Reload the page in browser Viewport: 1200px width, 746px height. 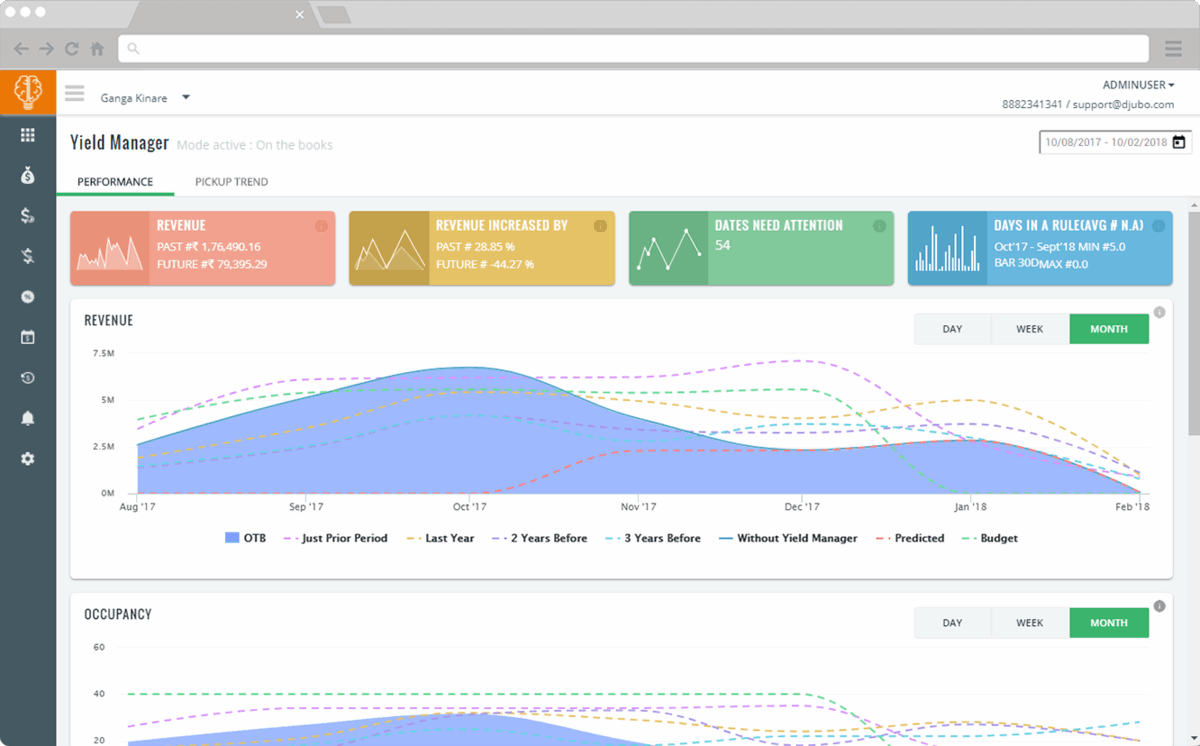pos(72,48)
